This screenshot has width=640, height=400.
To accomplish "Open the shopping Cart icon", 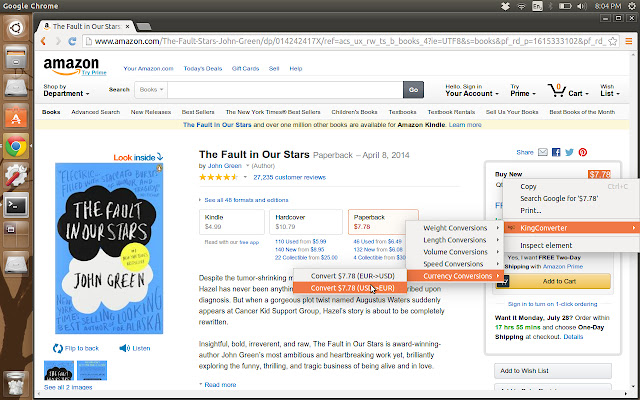I will (x=557, y=90).
